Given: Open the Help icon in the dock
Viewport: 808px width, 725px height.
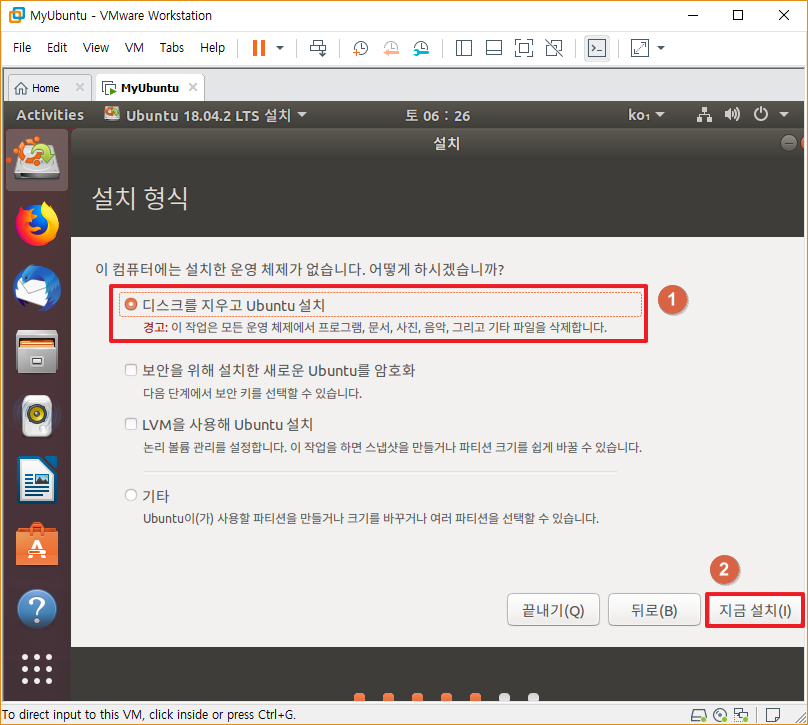Looking at the screenshot, I should tap(37, 609).
